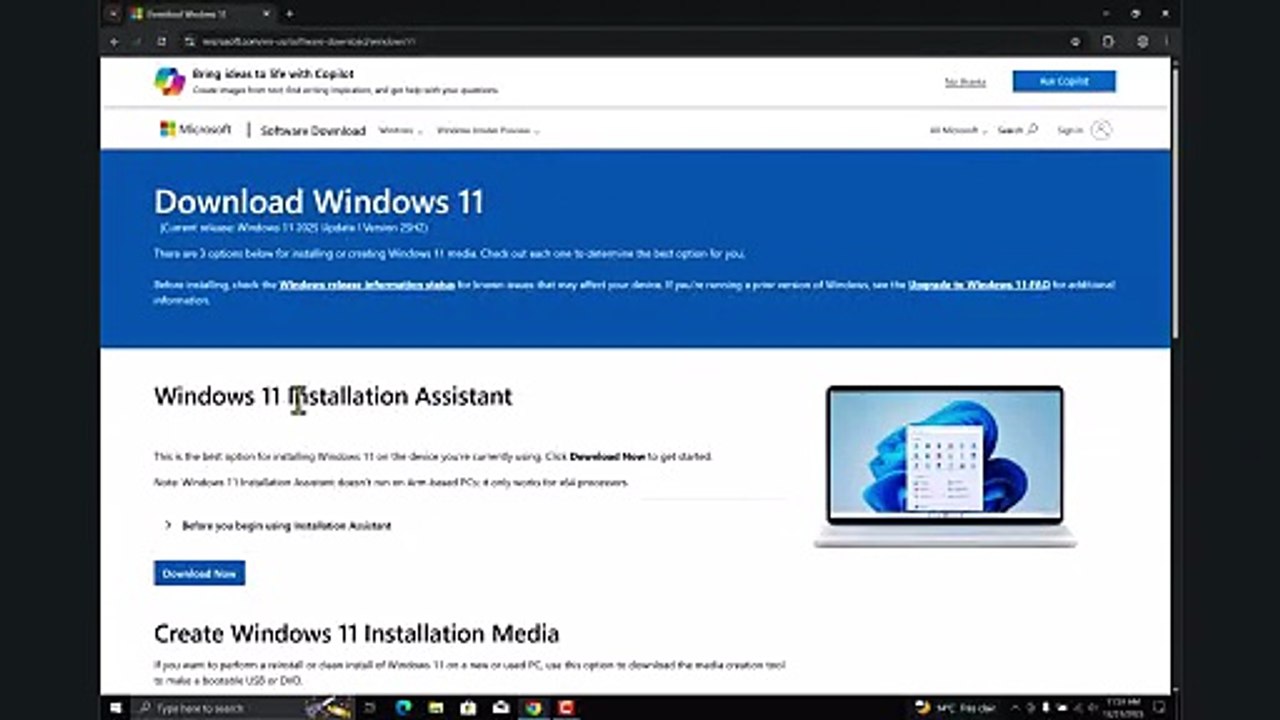The image size is (1280, 720).
Task: Open the Sign in account icon
Action: pos(1101,130)
